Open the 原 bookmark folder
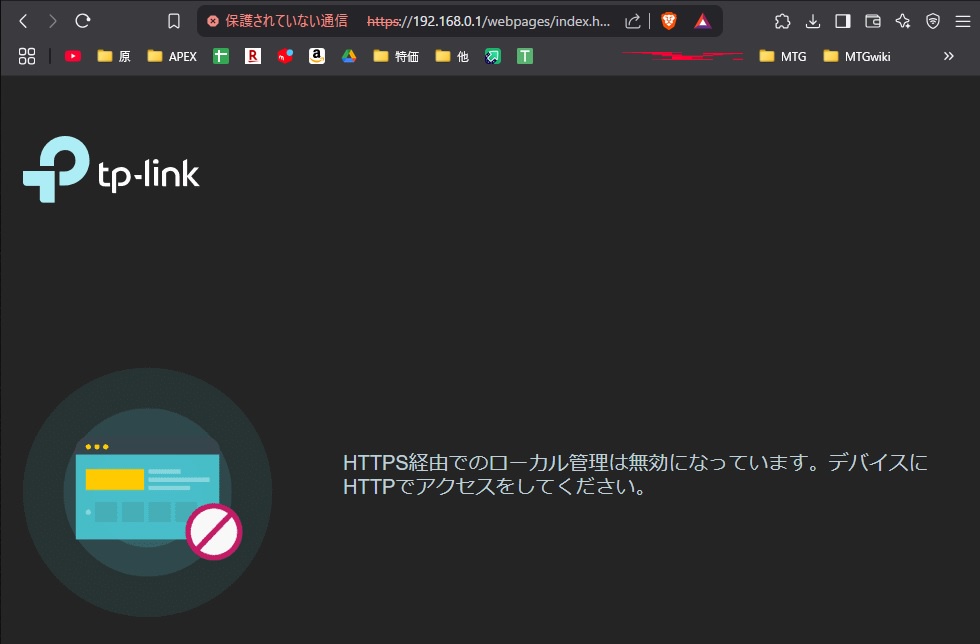This screenshot has height=644, width=980. (114, 56)
